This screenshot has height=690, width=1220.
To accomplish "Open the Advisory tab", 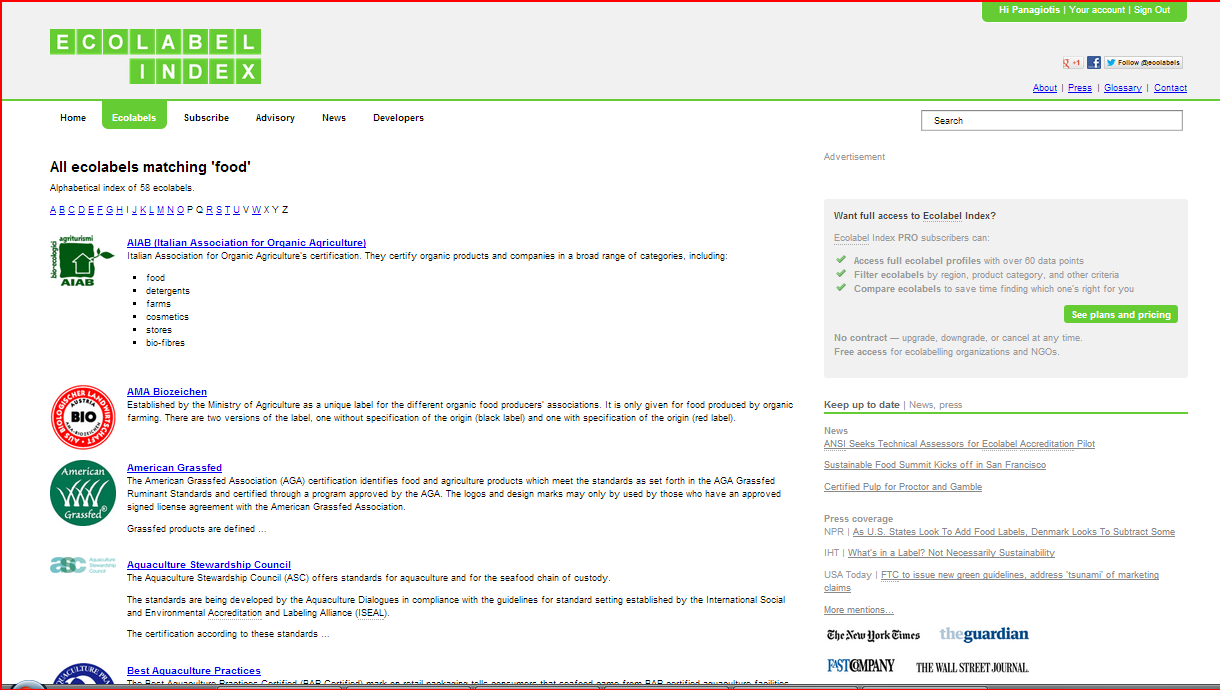I will (x=275, y=118).
